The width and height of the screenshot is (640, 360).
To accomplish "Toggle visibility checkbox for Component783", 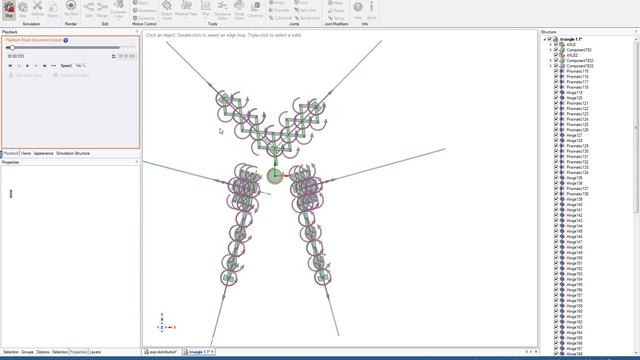I will [x=556, y=50].
